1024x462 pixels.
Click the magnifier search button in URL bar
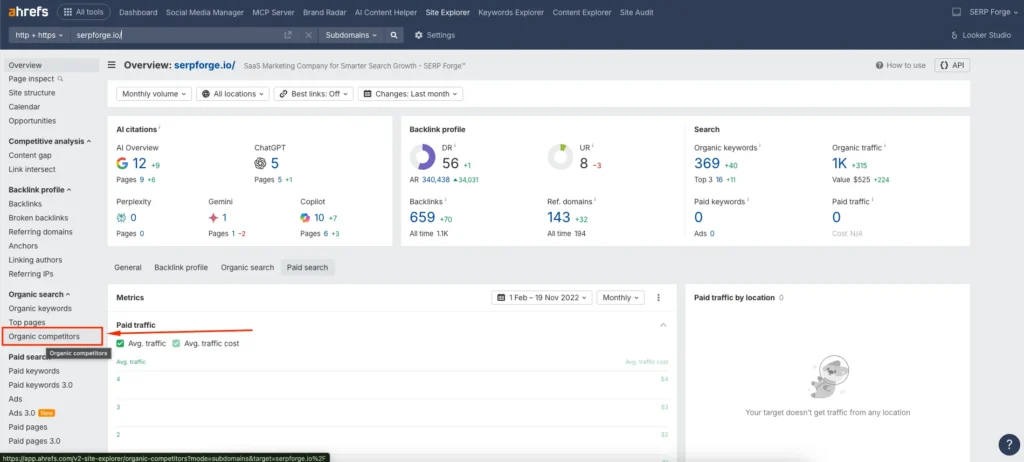pyautogui.click(x=395, y=35)
